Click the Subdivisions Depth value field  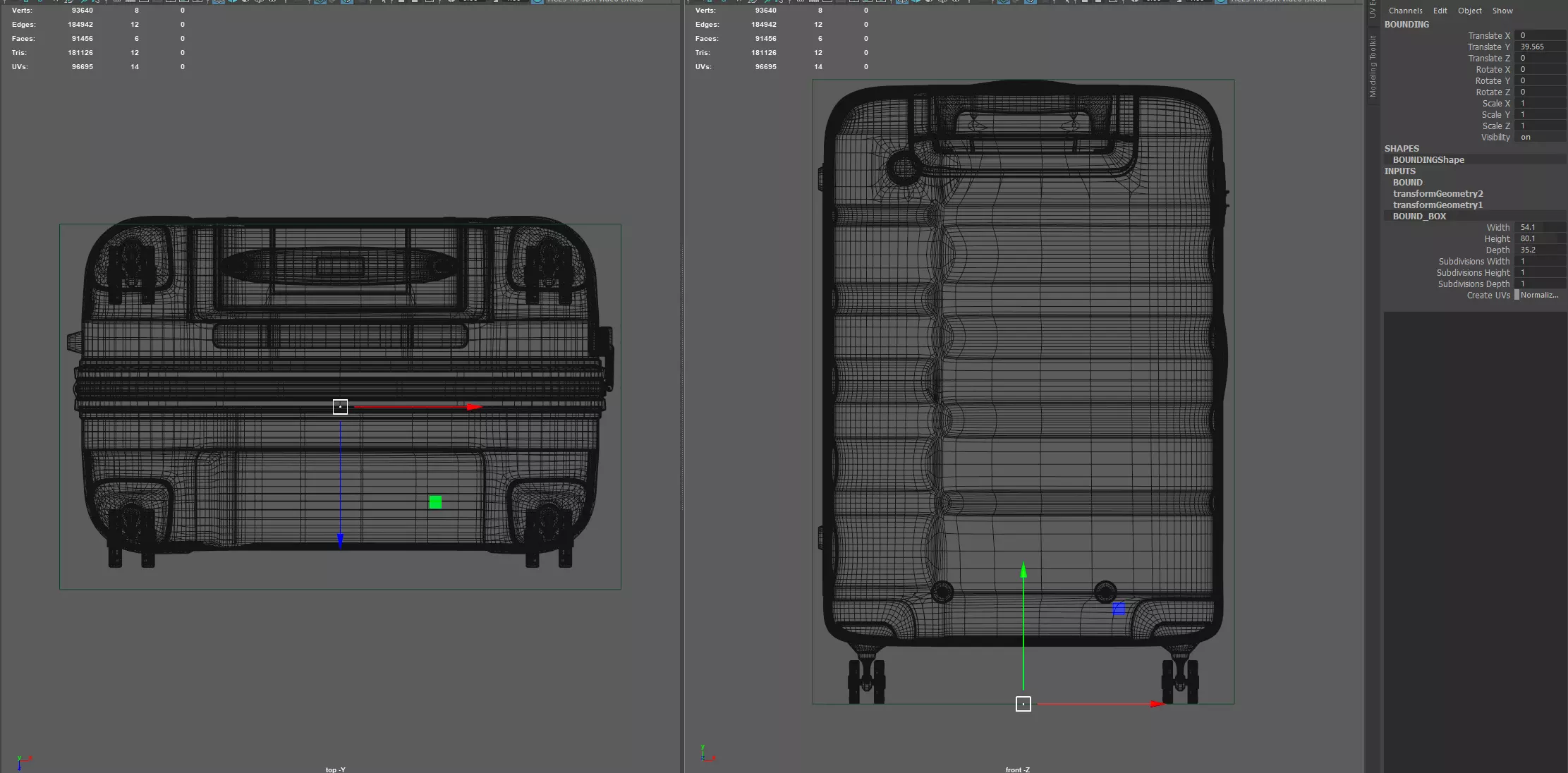coord(1540,284)
